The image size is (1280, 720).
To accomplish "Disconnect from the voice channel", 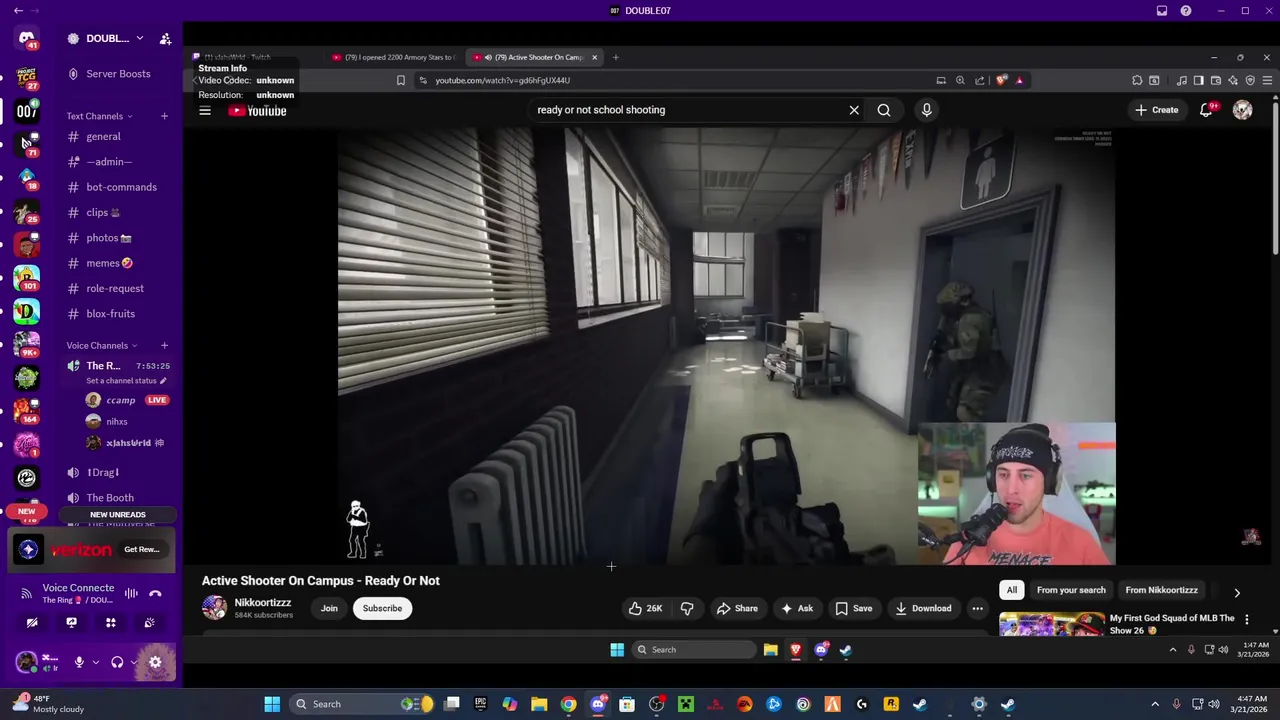I will pos(155,594).
